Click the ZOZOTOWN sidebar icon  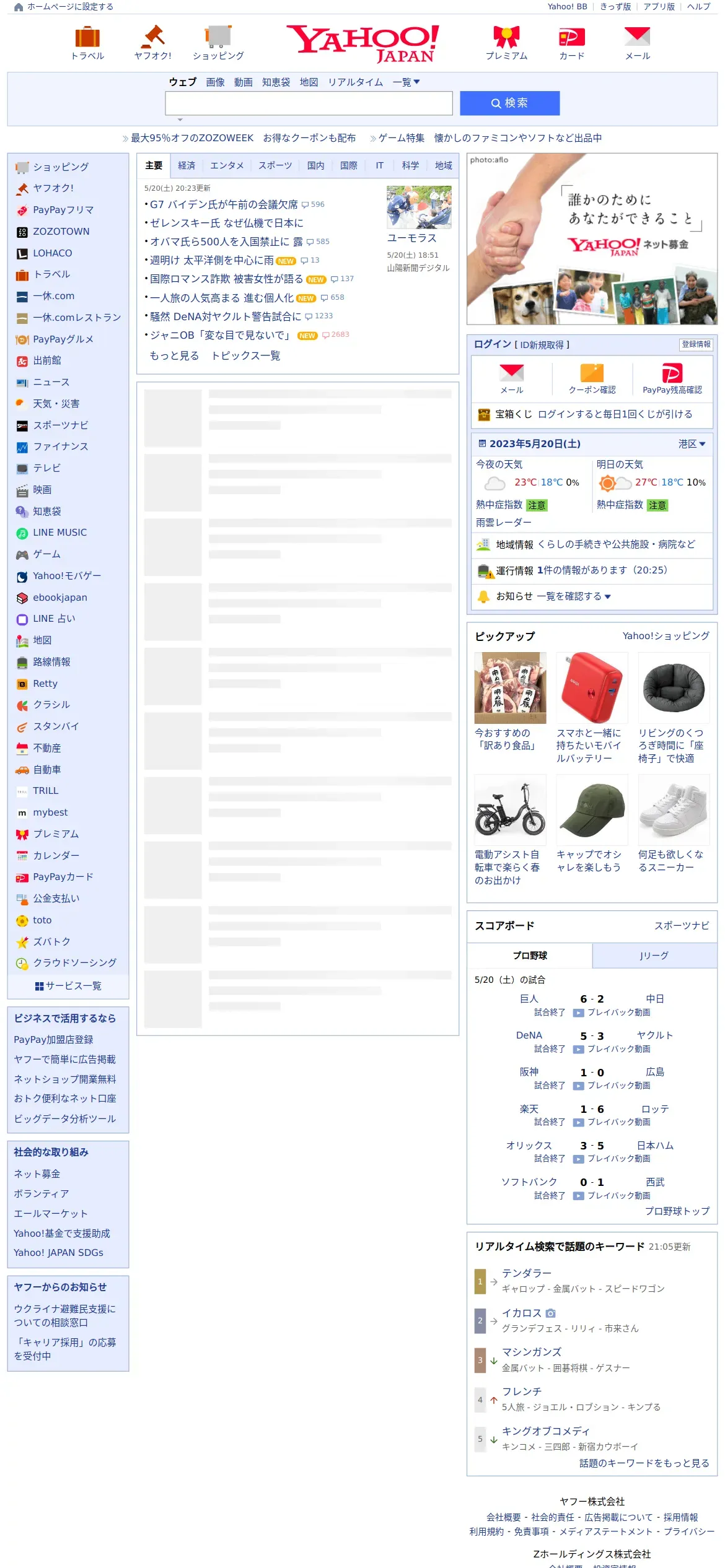(22, 232)
